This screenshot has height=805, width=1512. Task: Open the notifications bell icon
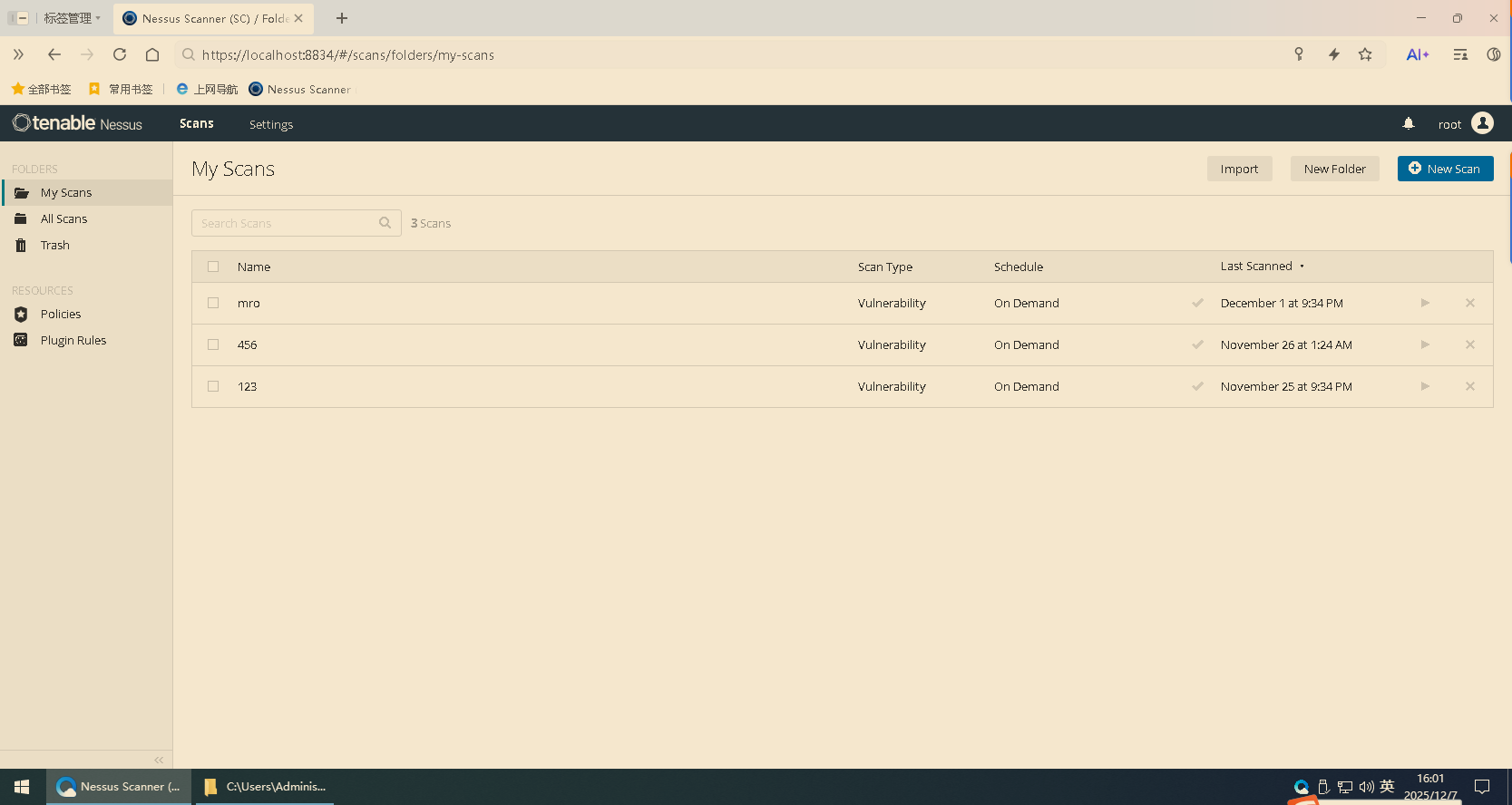[1409, 123]
